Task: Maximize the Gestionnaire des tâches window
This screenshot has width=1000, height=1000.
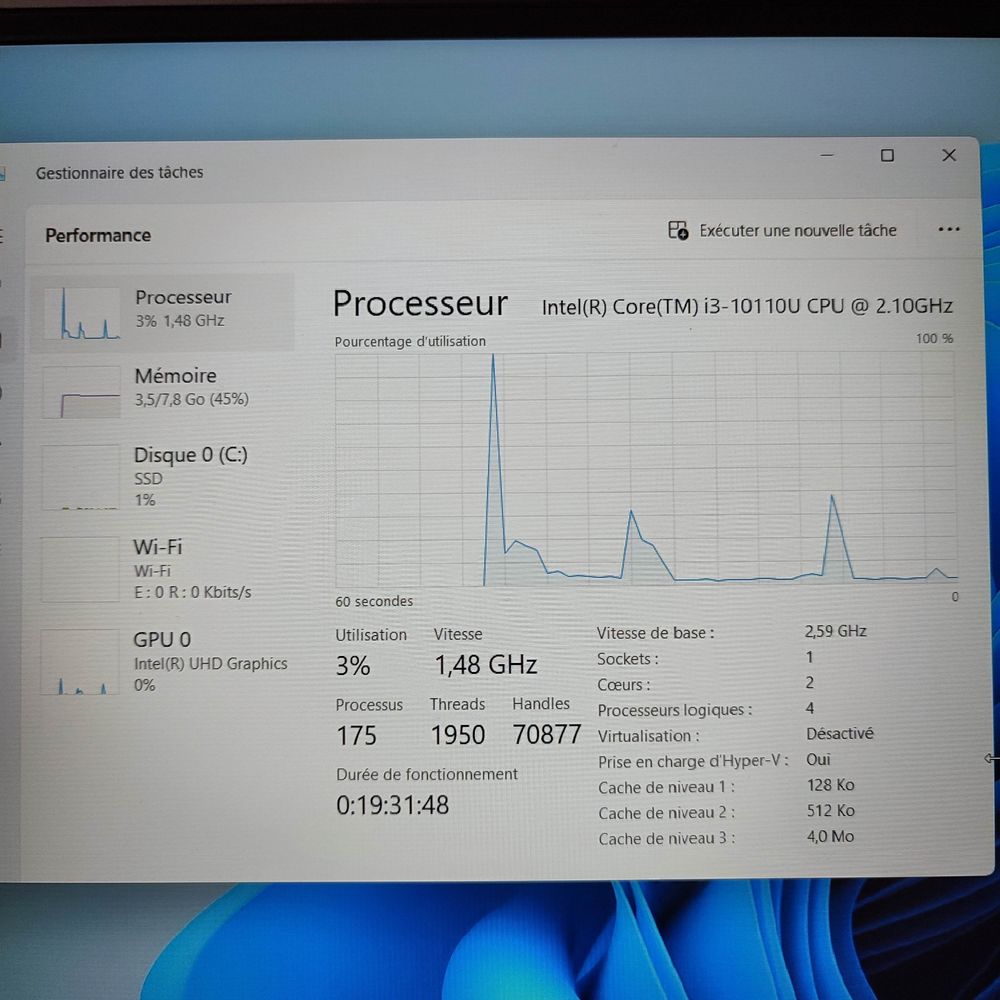Action: 887,155
